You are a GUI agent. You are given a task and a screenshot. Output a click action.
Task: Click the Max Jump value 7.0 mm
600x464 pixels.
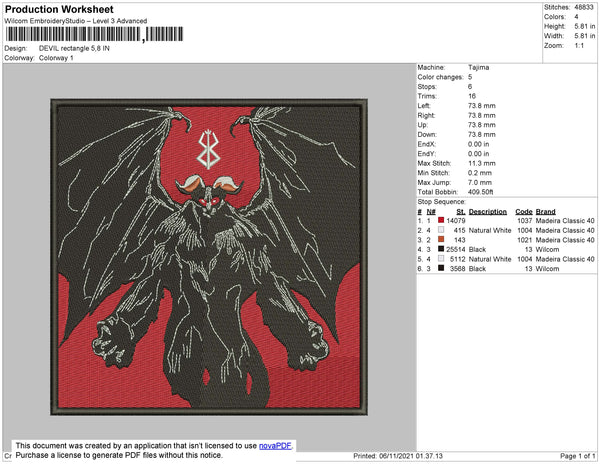(x=479, y=182)
